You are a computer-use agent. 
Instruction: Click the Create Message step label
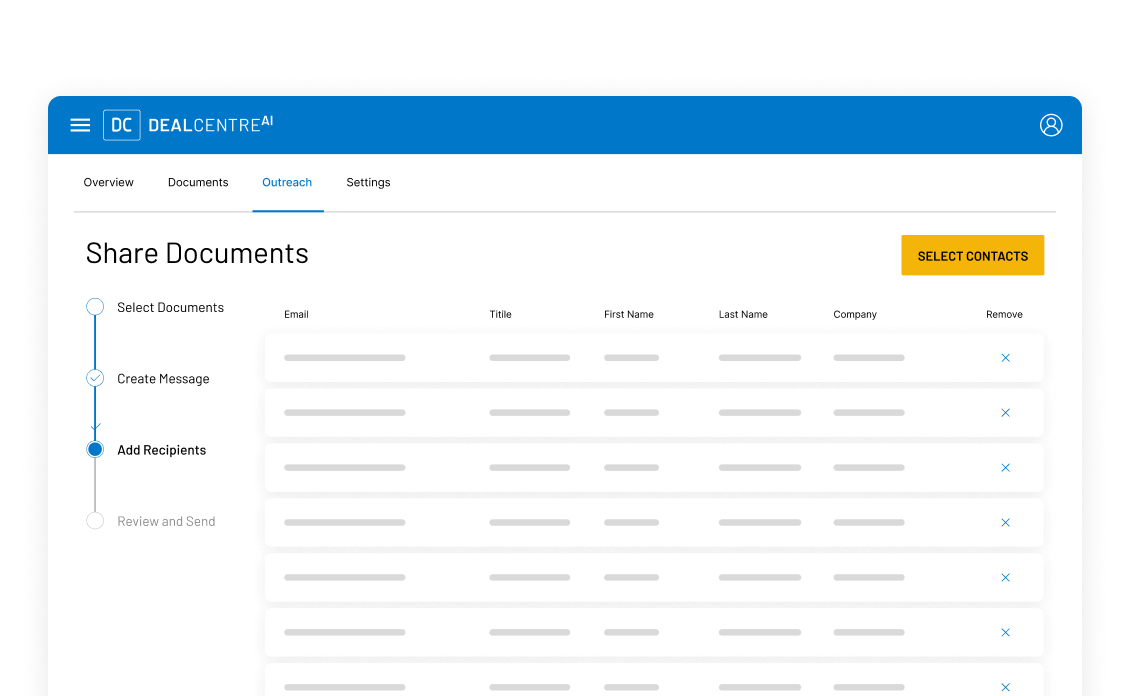[x=163, y=378]
